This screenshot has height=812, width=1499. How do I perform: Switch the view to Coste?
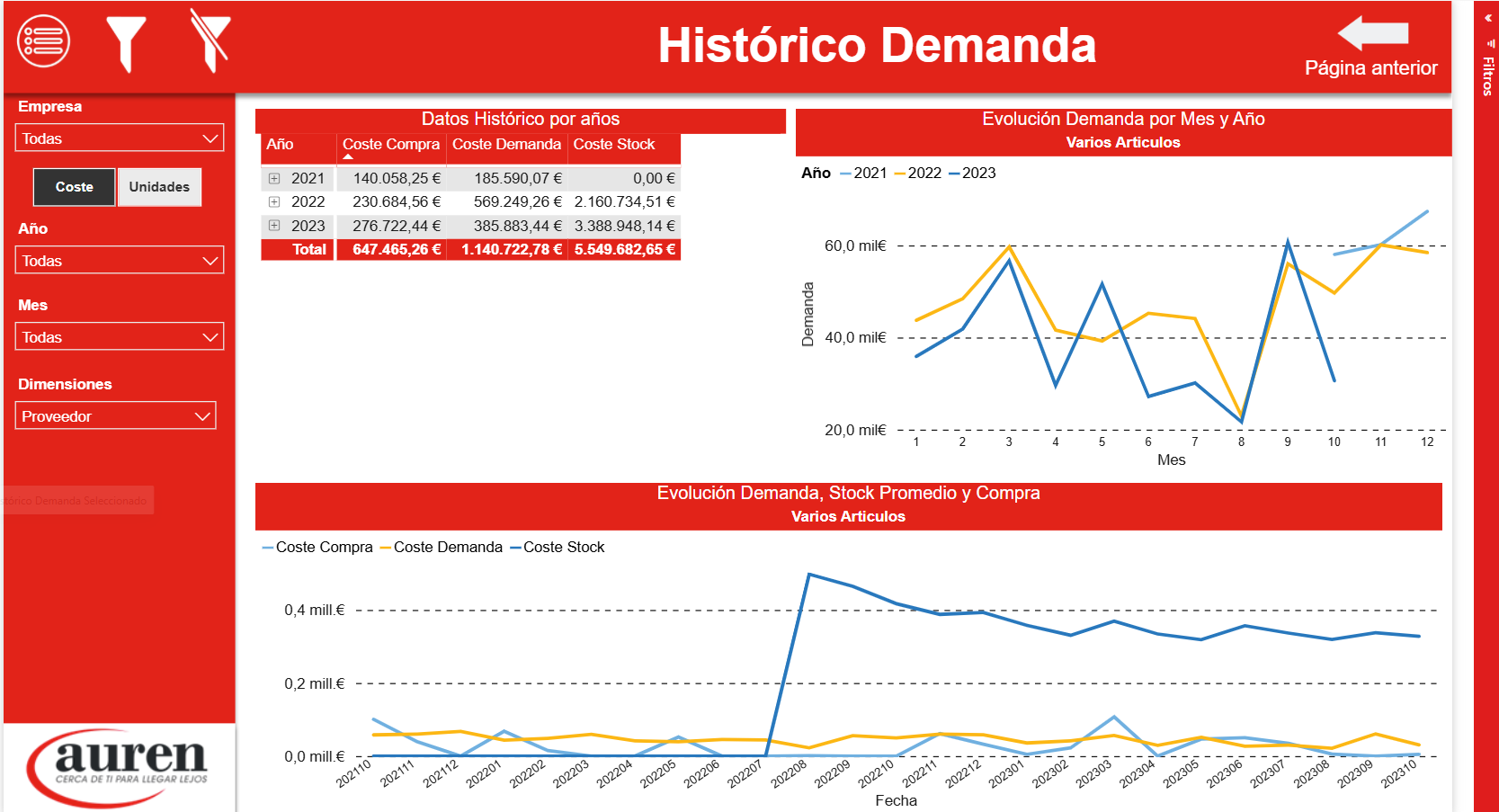point(75,187)
